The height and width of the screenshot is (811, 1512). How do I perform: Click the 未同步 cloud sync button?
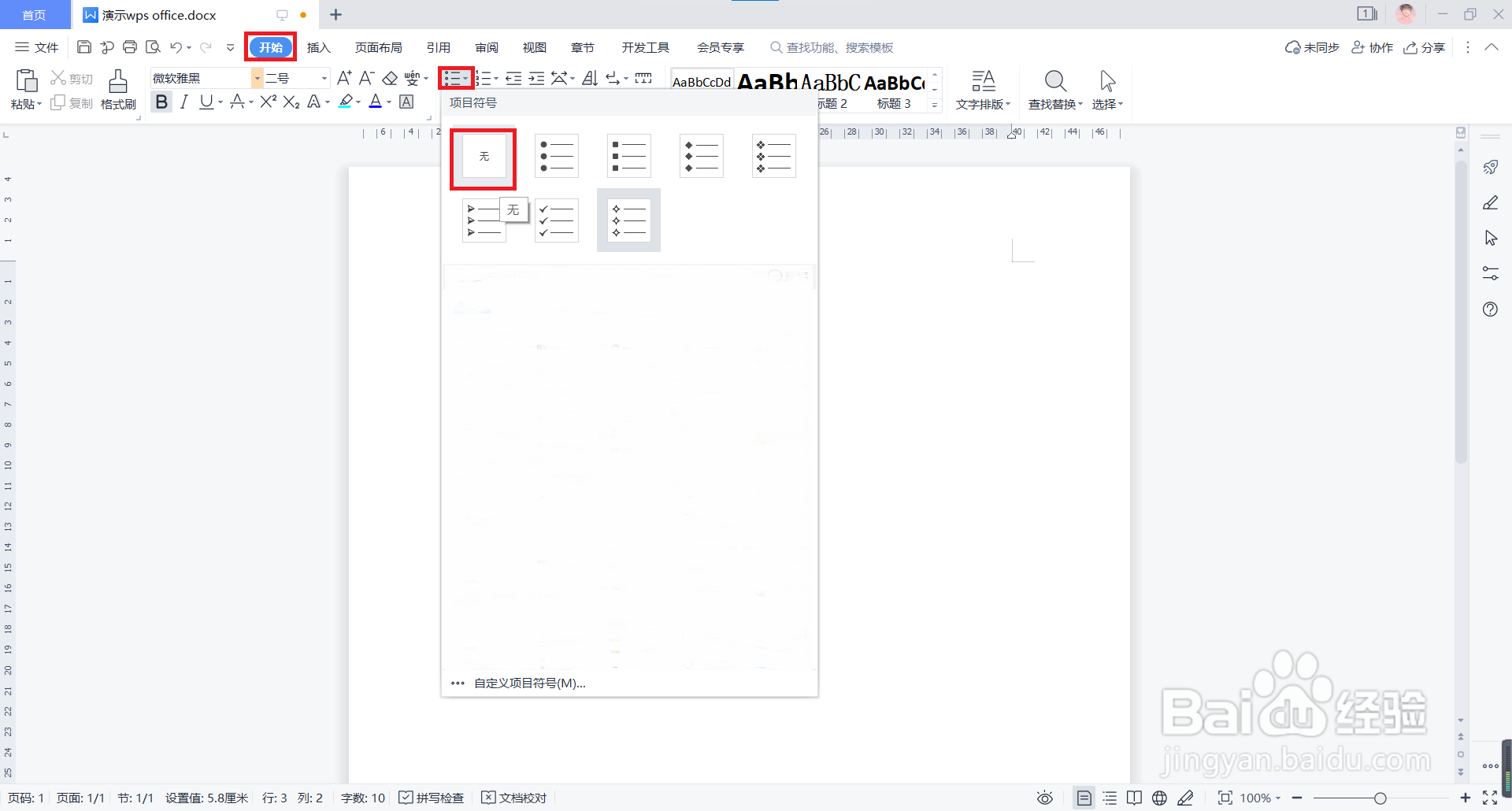tap(1312, 47)
